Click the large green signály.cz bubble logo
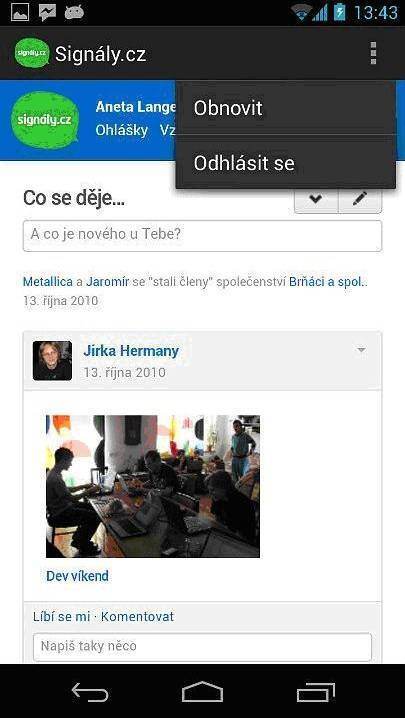This screenshot has width=405, height=718. click(x=45, y=120)
